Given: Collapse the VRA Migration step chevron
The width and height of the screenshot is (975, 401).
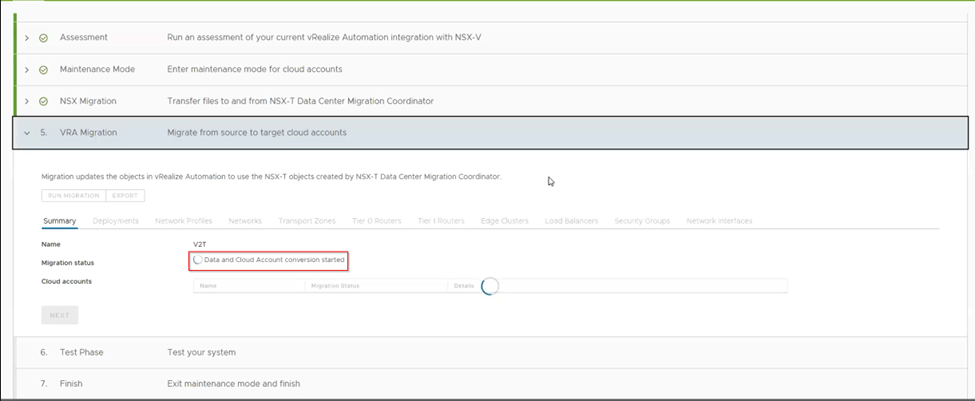Looking at the screenshot, I should (x=27, y=133).
